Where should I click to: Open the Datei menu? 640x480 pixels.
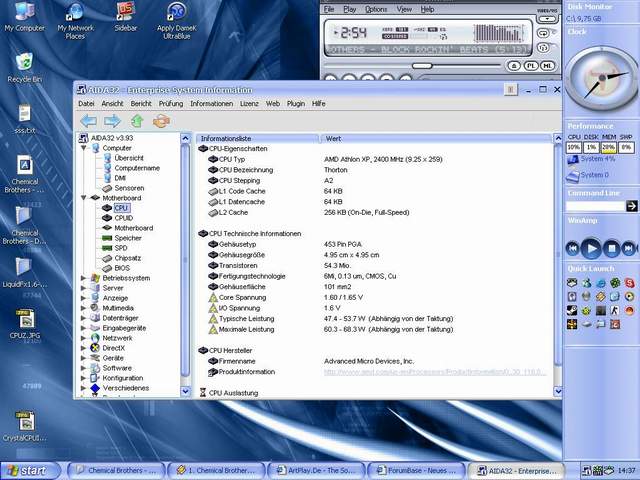coord(86,104)
